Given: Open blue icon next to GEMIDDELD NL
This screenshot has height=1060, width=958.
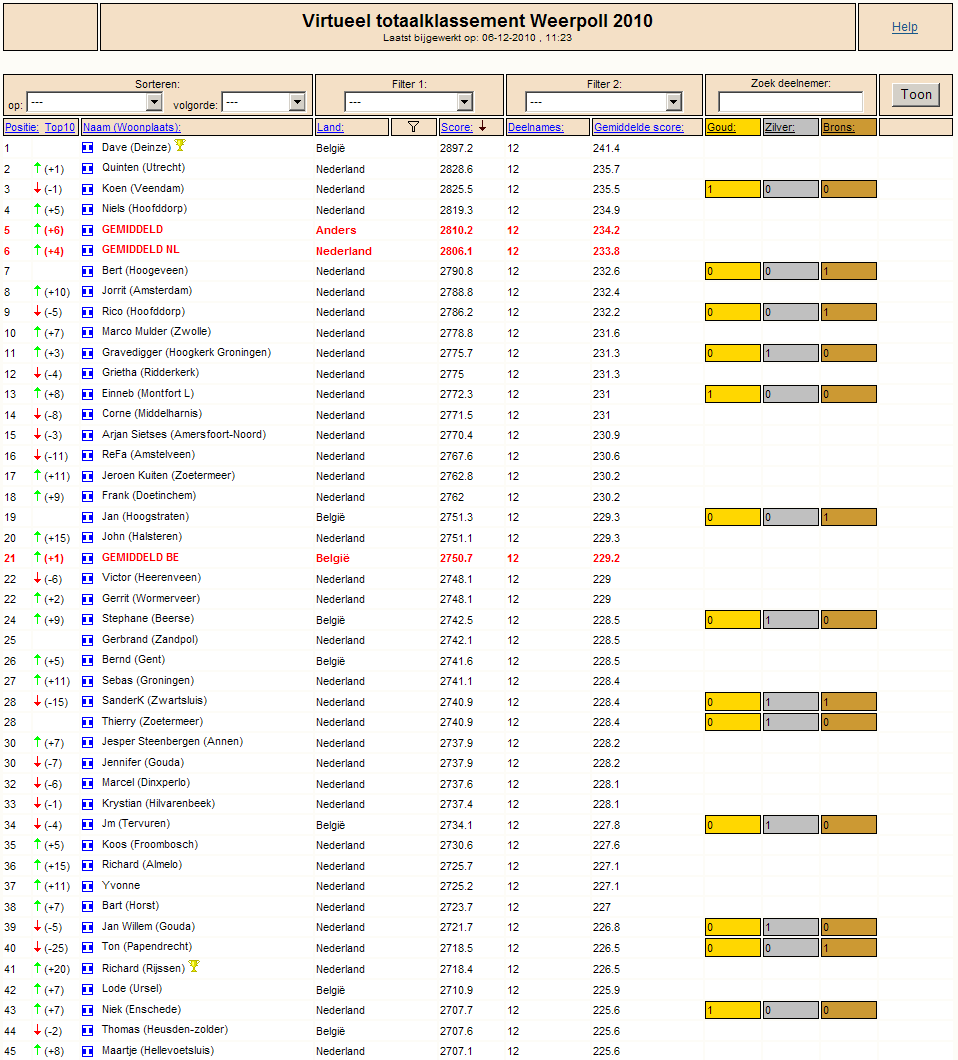Looking at the screenshot, I should coord(87,250).
